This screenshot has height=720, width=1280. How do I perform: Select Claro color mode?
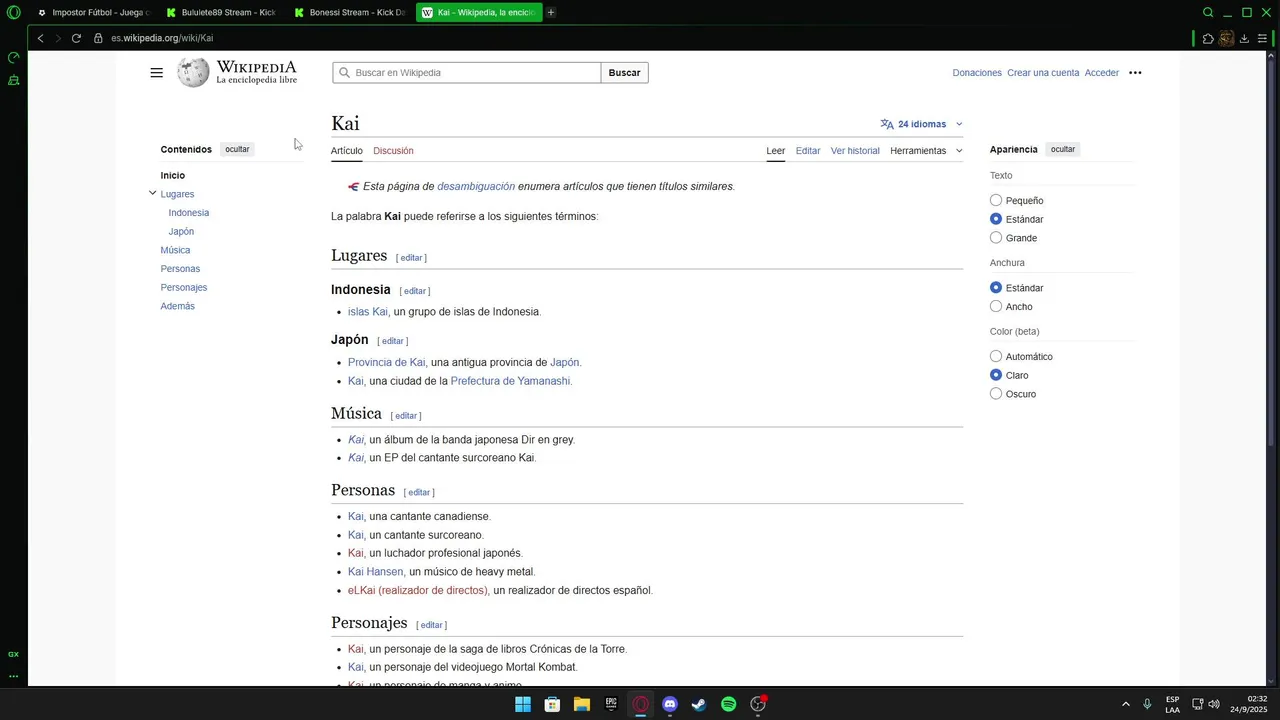click(996, 375)
